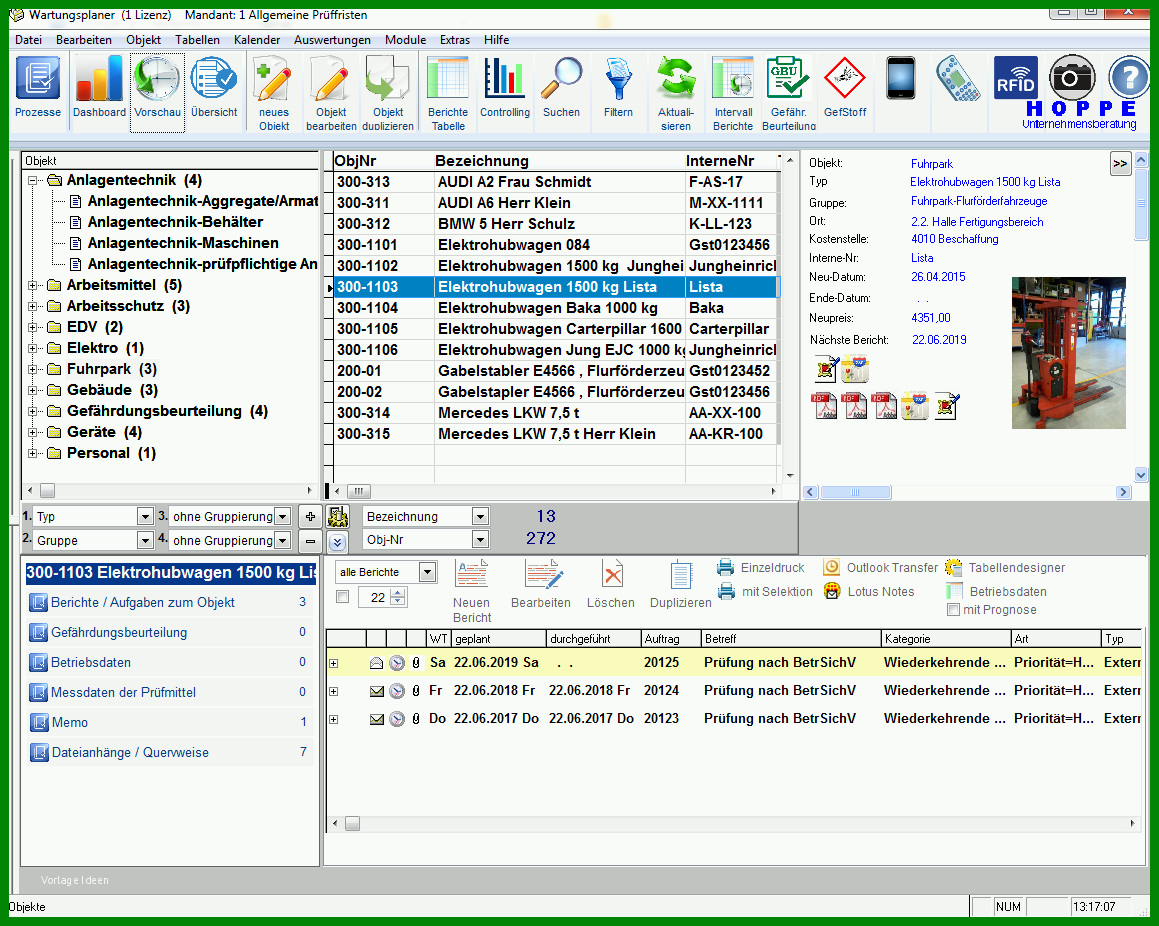Increase the 22 spinner value
This screenshot has height=926, width=1159.
point(398,593)
